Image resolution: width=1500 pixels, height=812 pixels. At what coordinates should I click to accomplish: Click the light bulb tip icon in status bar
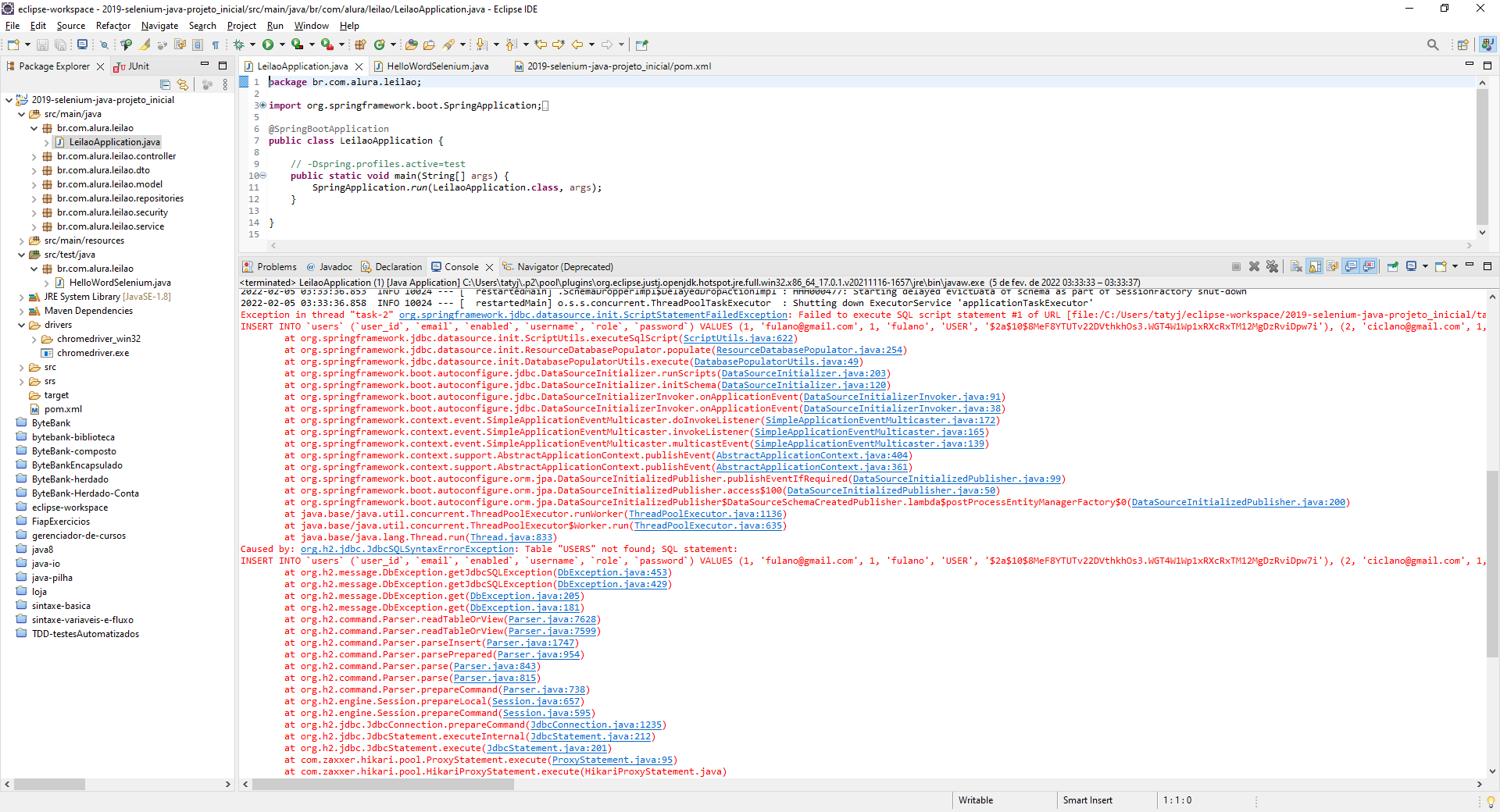tap(1490, 801)
